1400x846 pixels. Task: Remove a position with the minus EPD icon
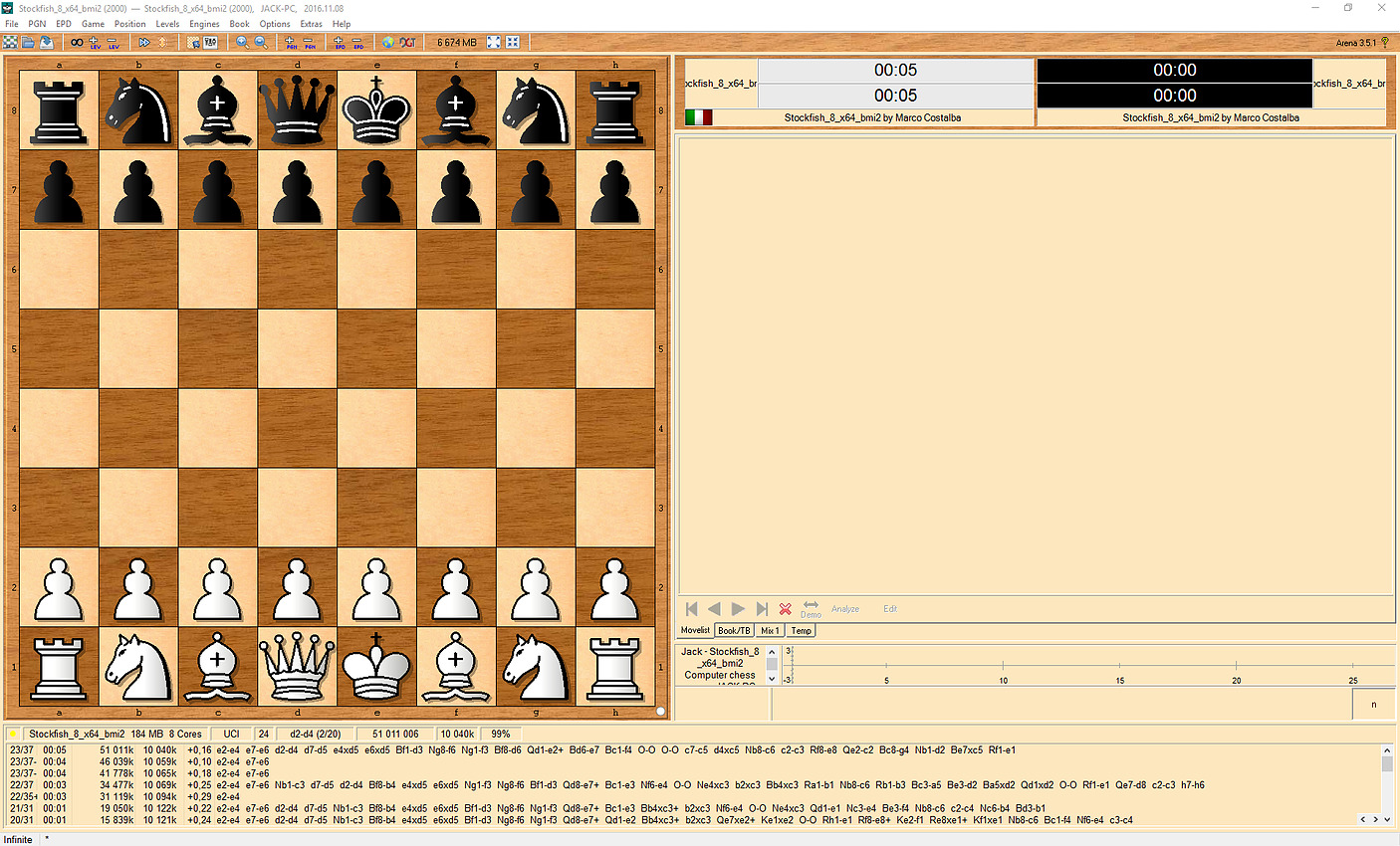click(358, 42)
